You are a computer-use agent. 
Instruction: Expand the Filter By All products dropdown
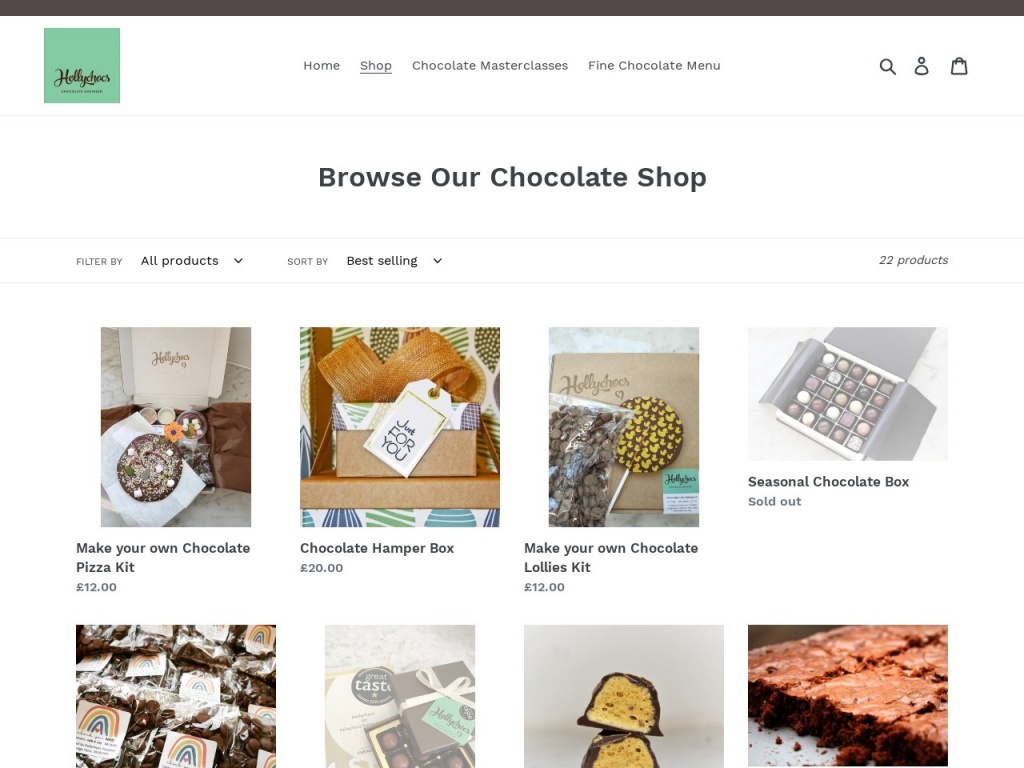(191, 261)
